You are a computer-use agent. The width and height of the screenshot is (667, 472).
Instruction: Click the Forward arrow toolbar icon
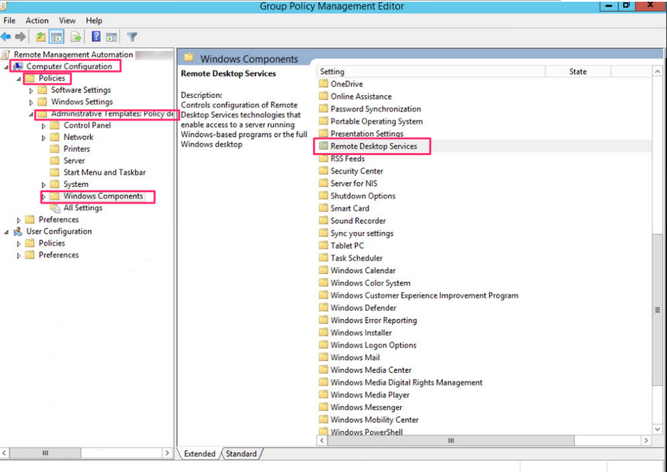click(20, 37)
